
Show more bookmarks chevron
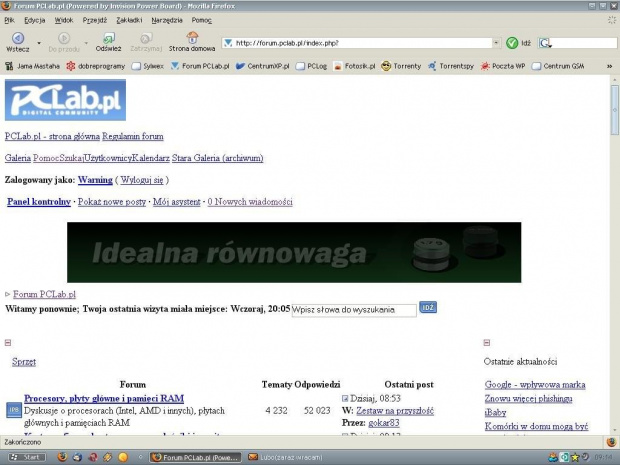point(610,66)
